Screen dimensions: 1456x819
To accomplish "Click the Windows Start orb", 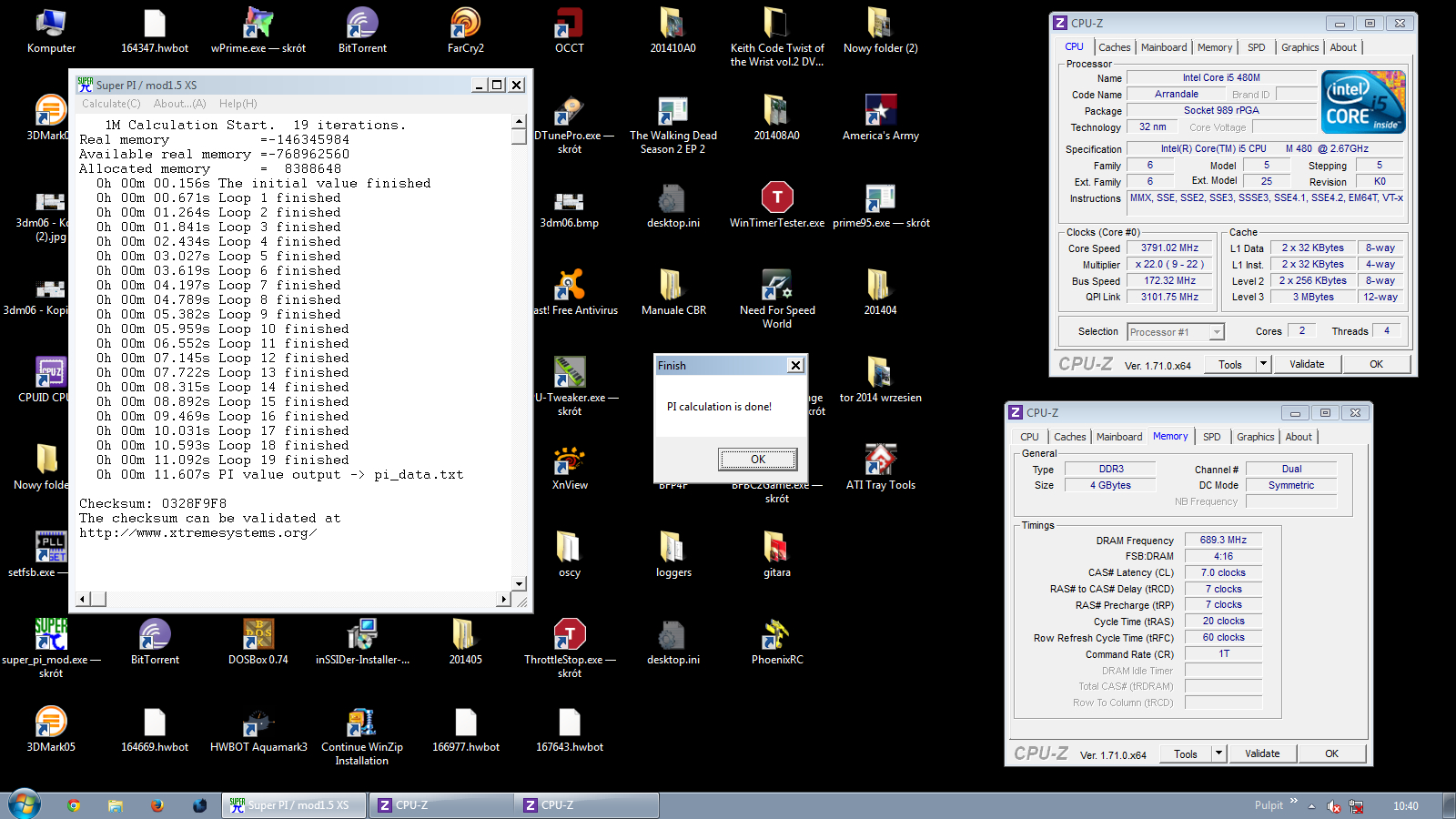I will point(24,804).
